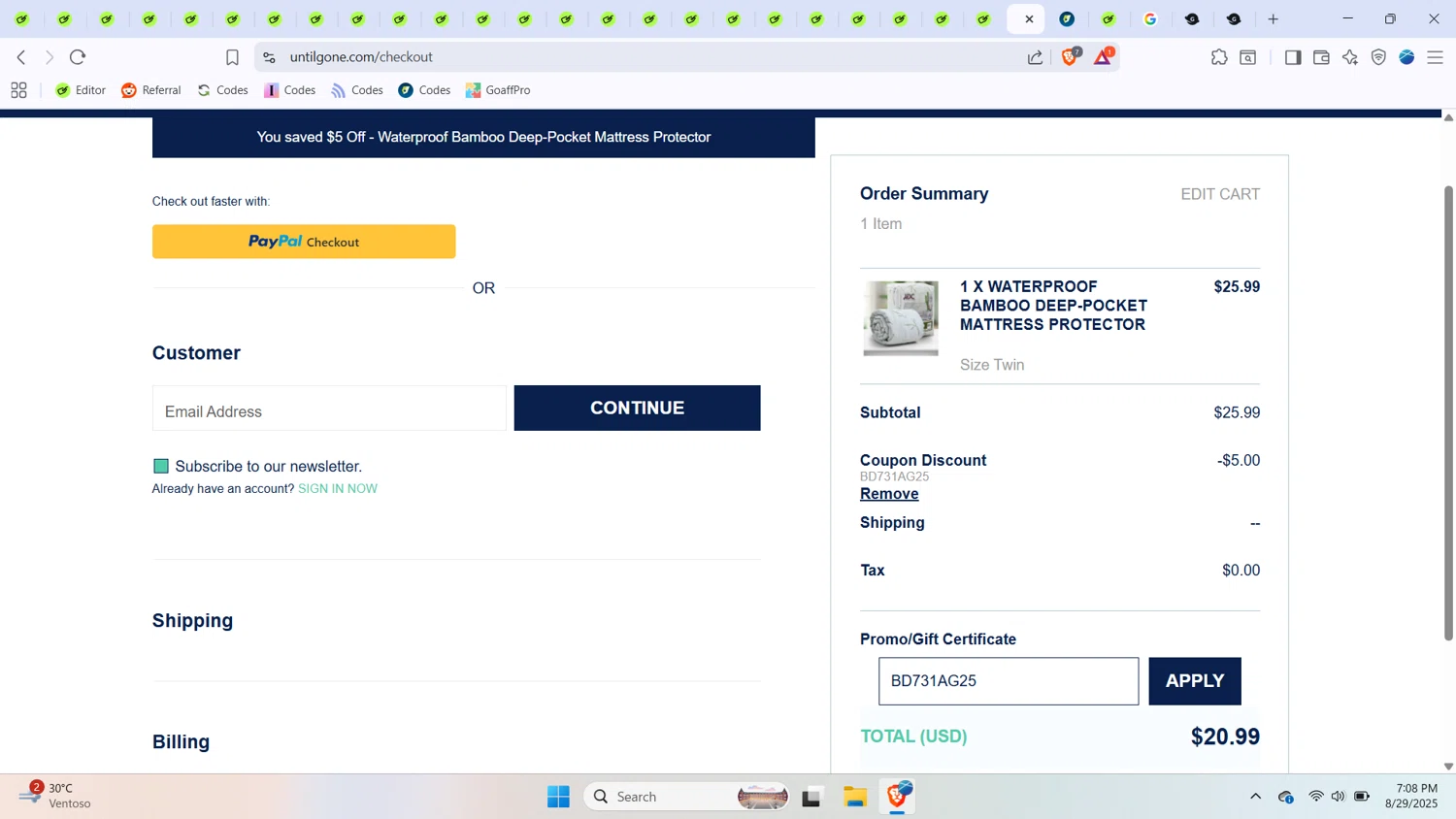
Task: Click Brave browser taskbar icon
Action: pyautogui.click(x=898, y=797)
